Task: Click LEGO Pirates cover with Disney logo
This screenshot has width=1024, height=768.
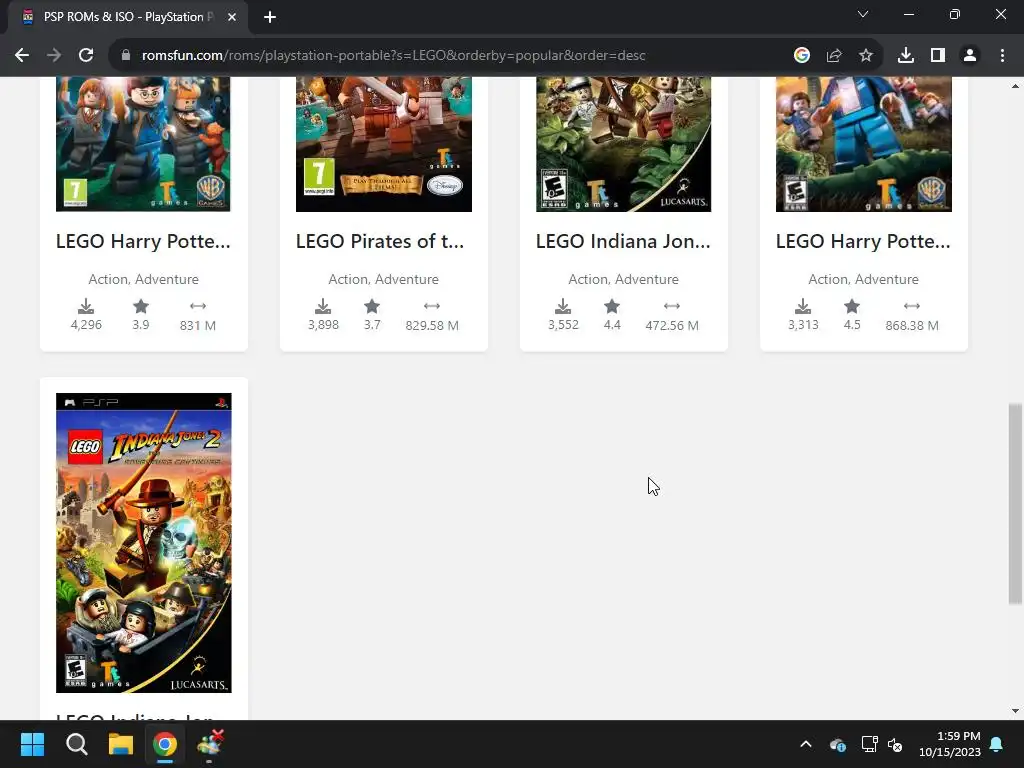Action: (x=384, y=144)
